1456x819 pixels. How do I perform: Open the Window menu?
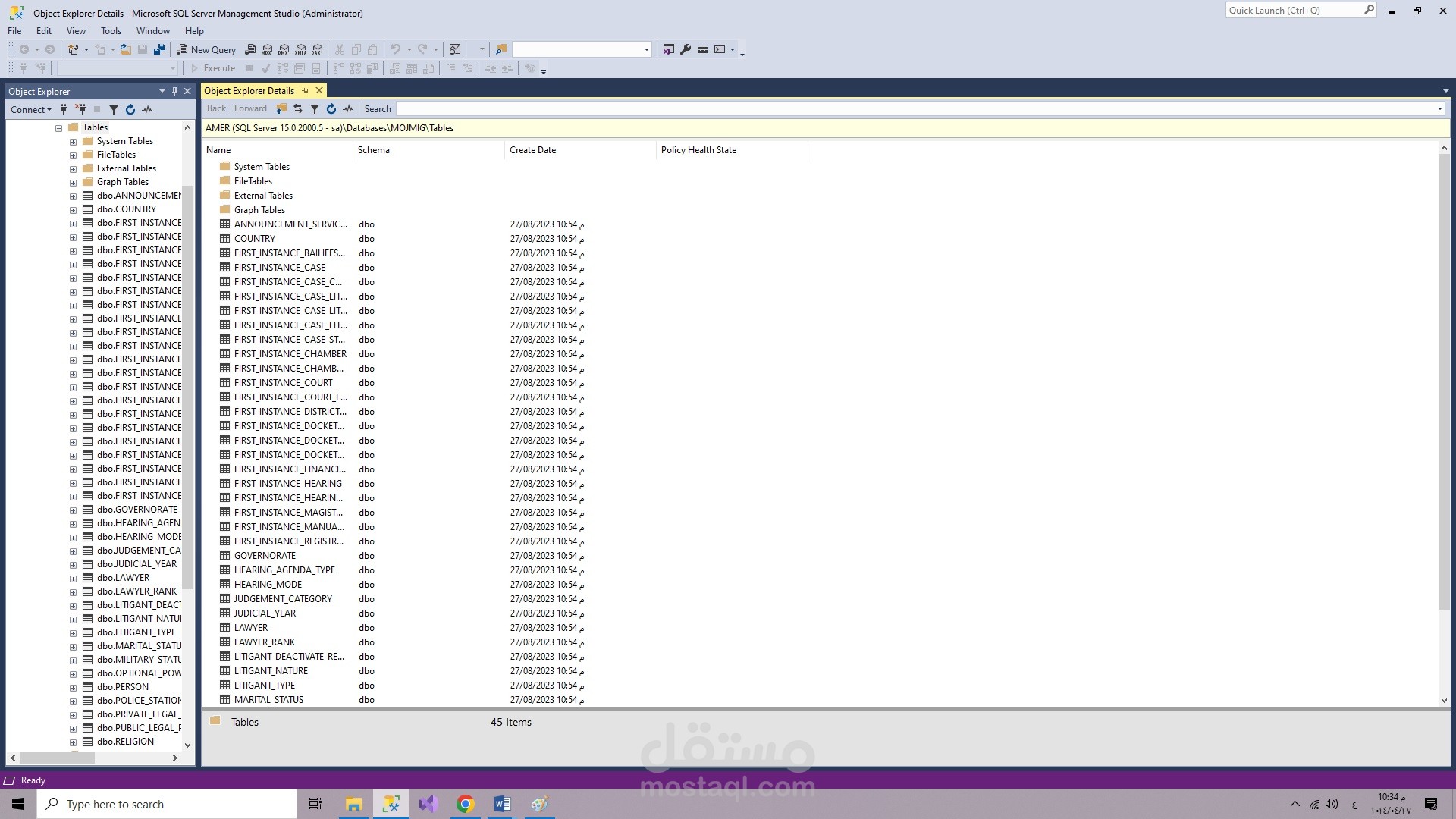pyautogui.click(x=152, y=31)
